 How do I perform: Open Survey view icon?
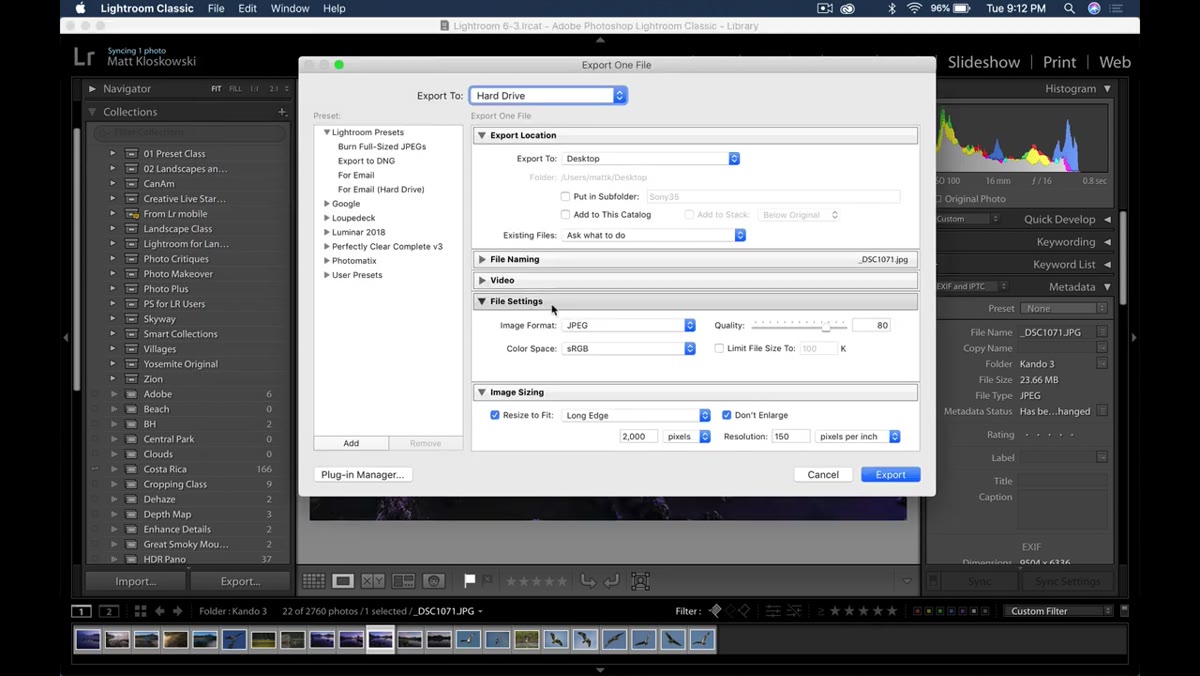pyautogui.click(x=403, y=581)
